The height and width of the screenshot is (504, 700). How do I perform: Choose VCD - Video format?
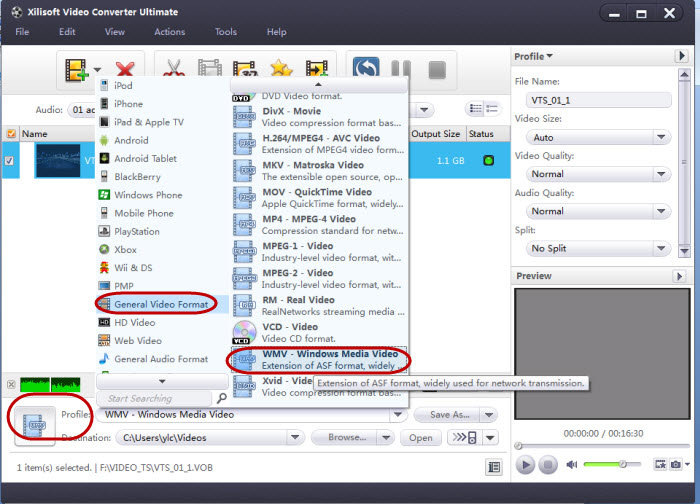click(319, 333)
